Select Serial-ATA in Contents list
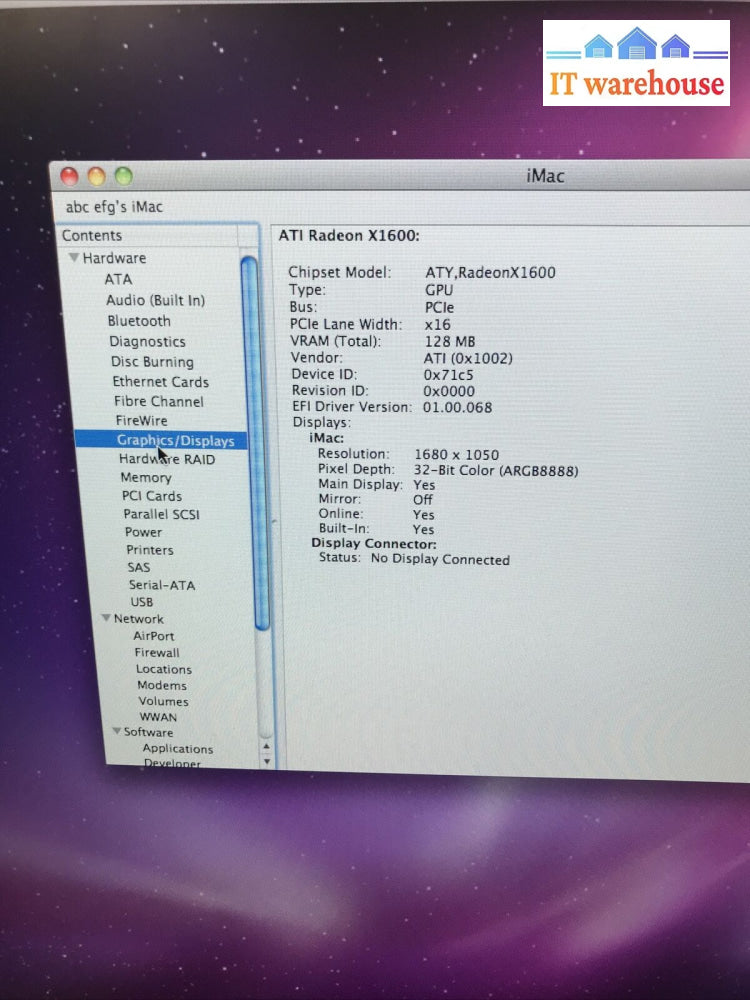 (161, 585)
